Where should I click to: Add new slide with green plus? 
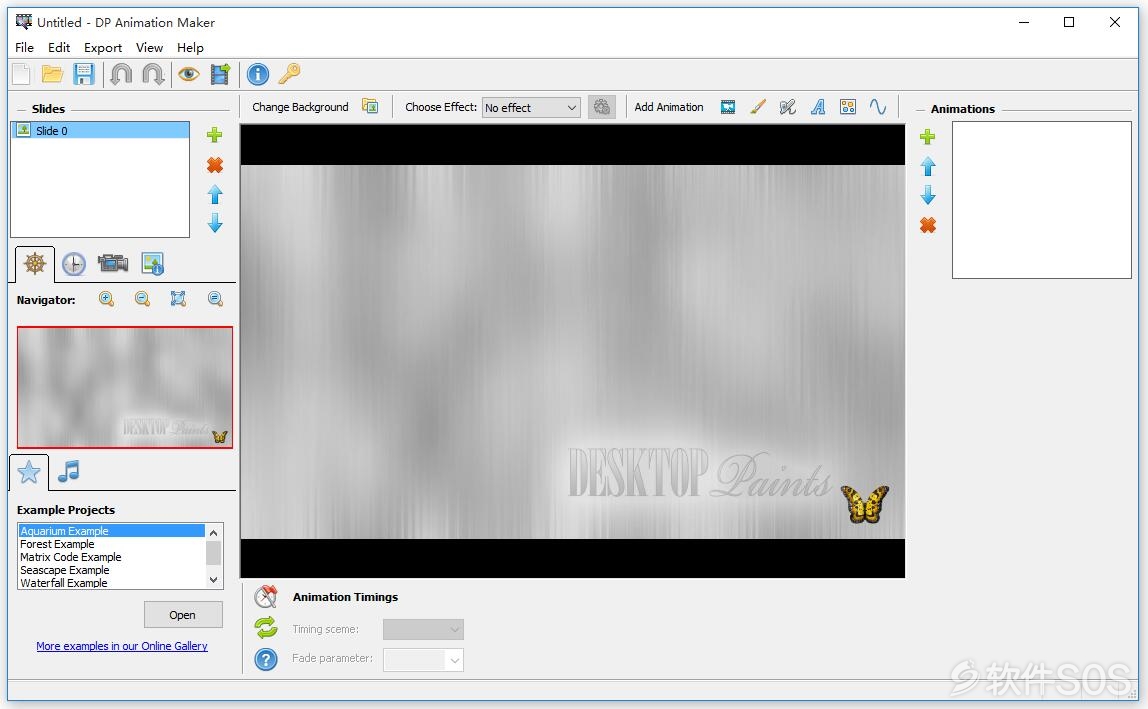pos(215,135)
